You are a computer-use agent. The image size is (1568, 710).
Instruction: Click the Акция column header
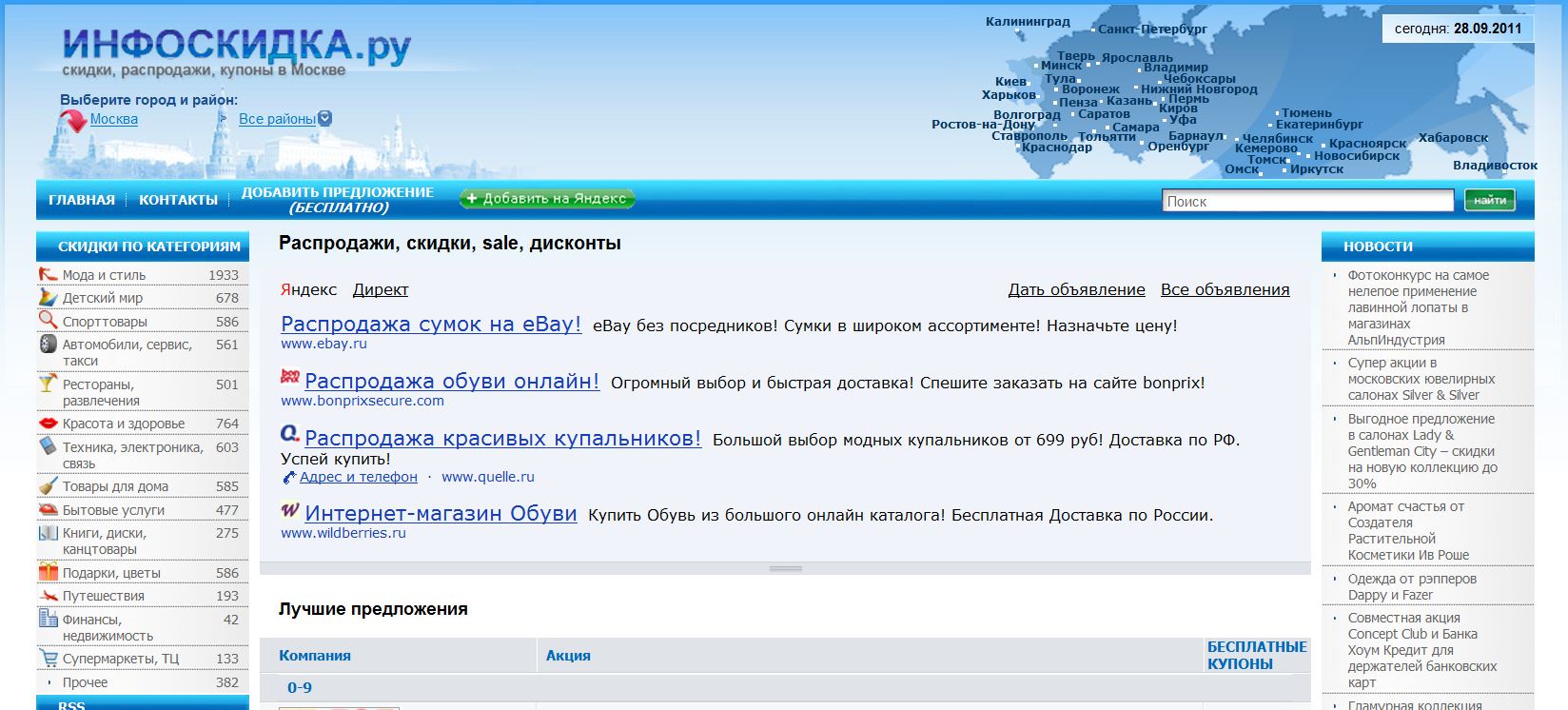pyautogui.click(x=568, y=655)
